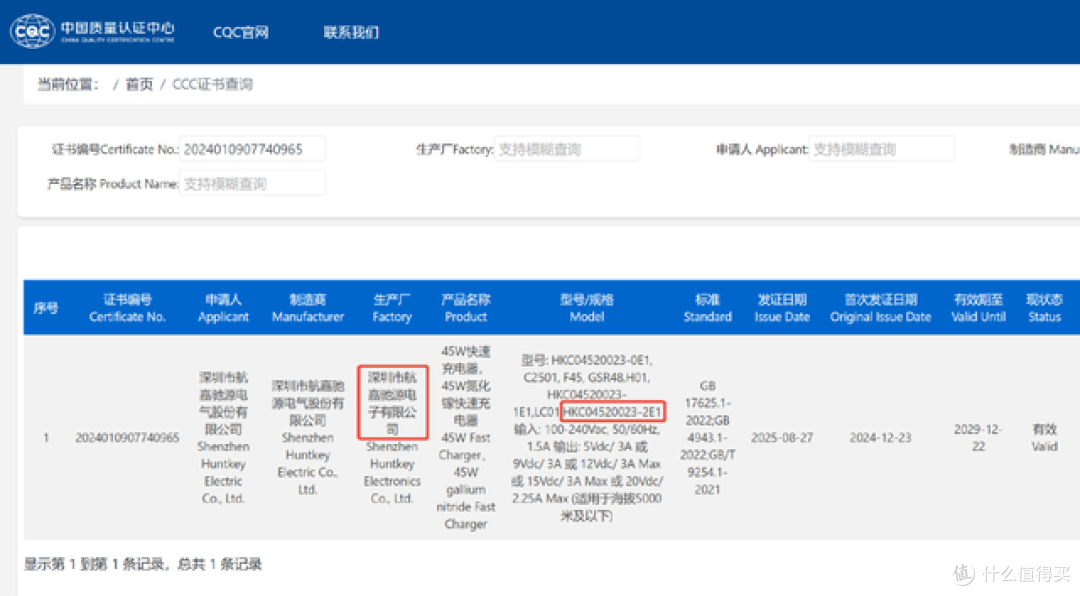Image resolution: width=1080 pixels, height=596 pixels.
Task: Select certificate number 2024010907740965 in table row
Action: pyautogui.click(x=127, y=438)
